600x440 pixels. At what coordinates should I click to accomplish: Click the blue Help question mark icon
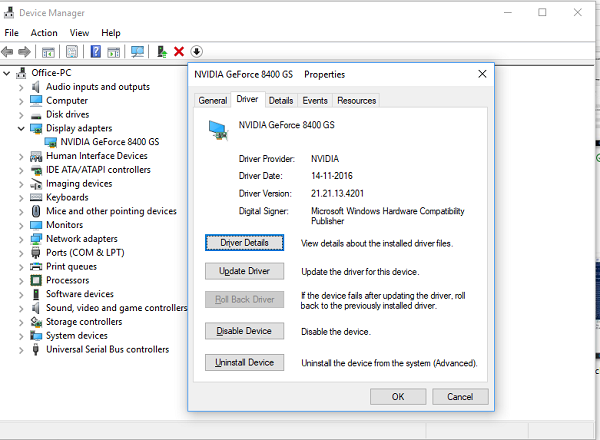96,51
